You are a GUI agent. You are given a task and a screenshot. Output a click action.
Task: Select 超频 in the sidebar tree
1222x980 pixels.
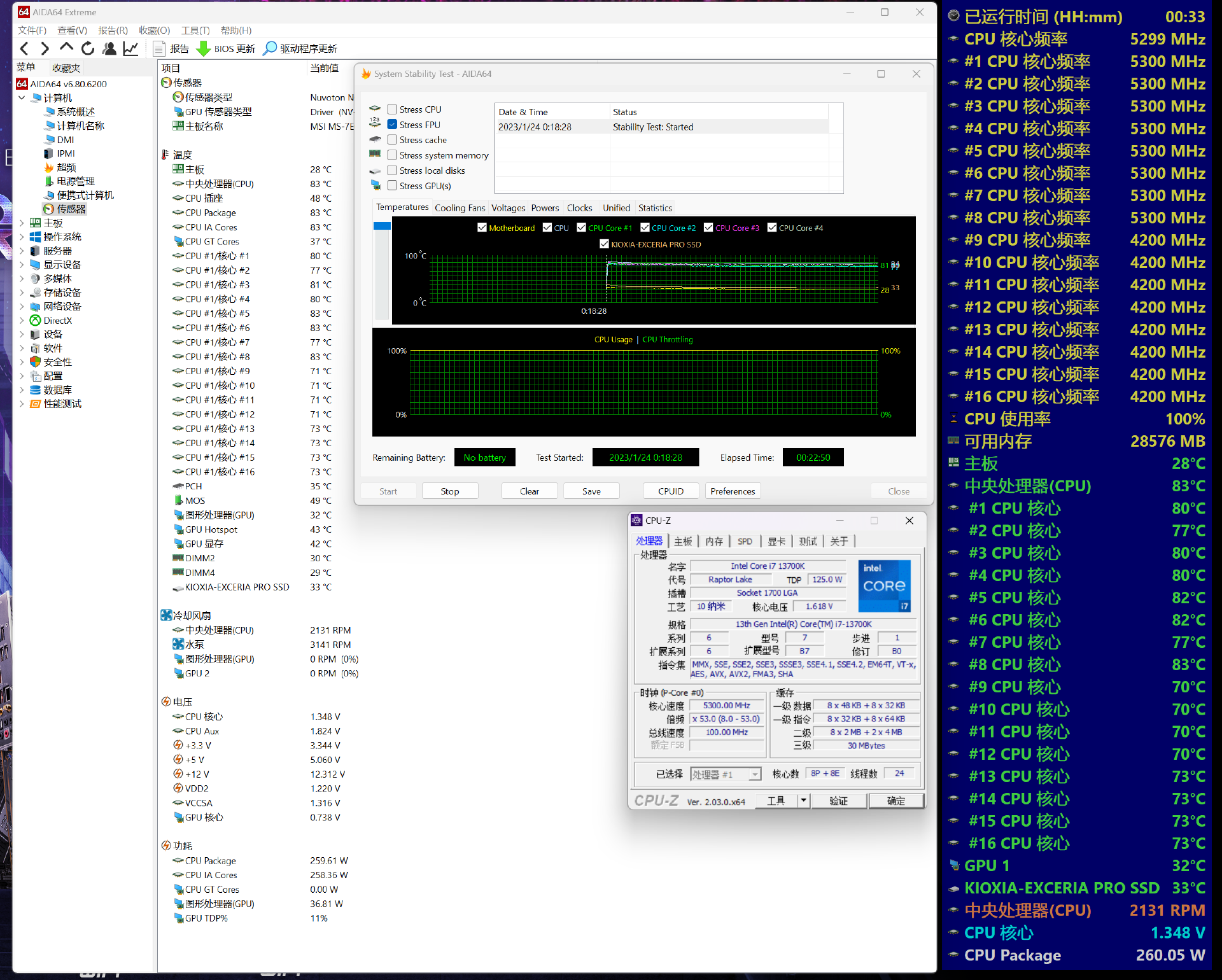[x=66, y=167]
